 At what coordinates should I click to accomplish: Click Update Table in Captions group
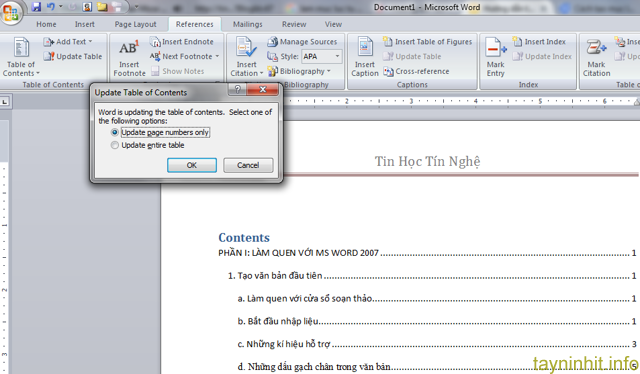412,56
